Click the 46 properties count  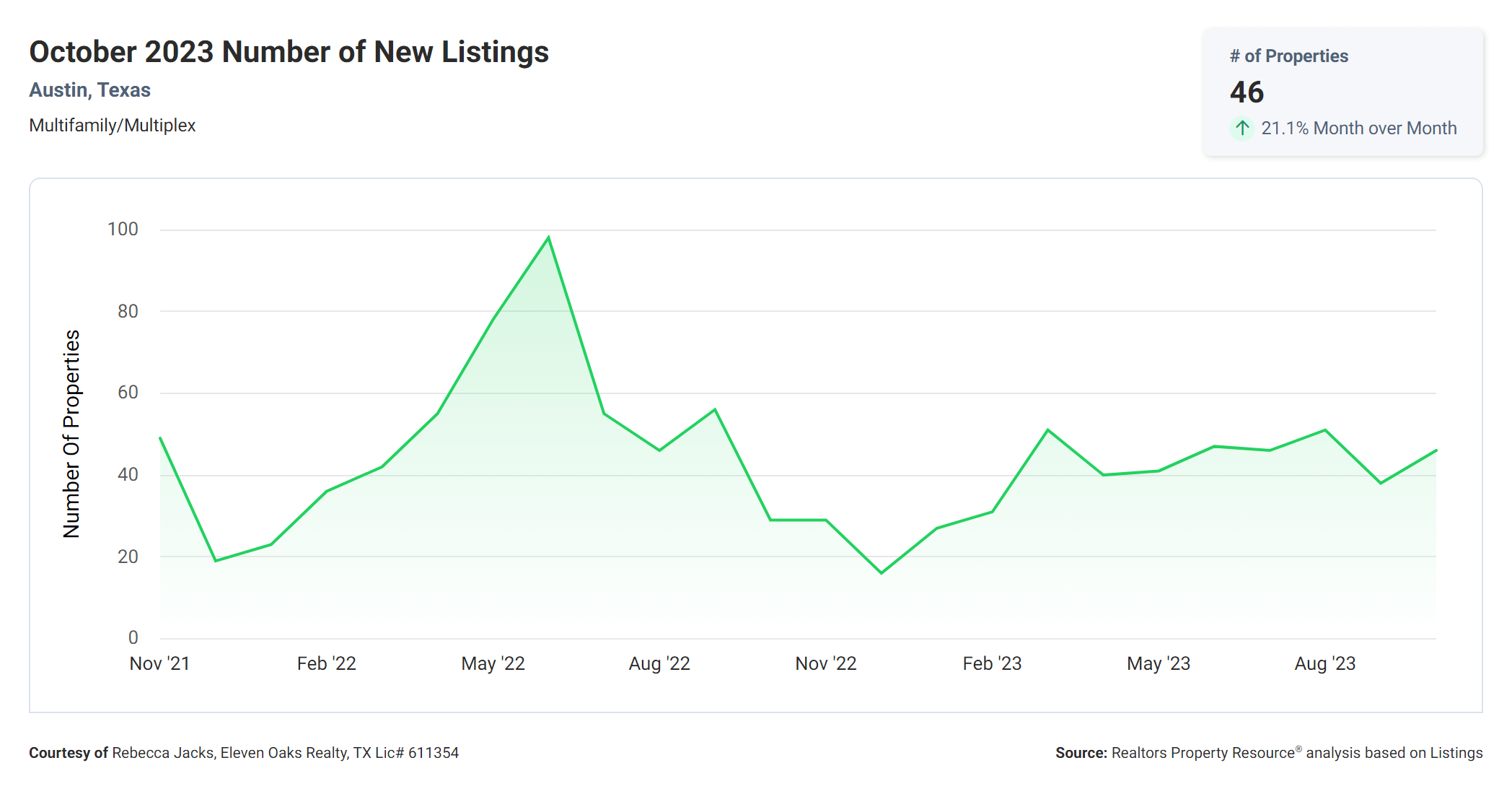(1247, 92)
